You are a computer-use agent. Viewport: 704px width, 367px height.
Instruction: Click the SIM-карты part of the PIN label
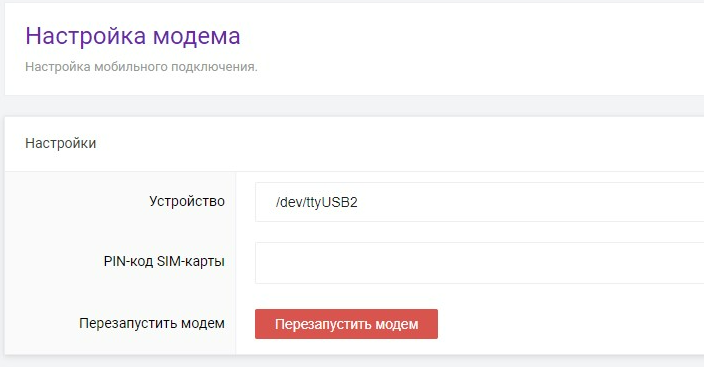point(191,261)
